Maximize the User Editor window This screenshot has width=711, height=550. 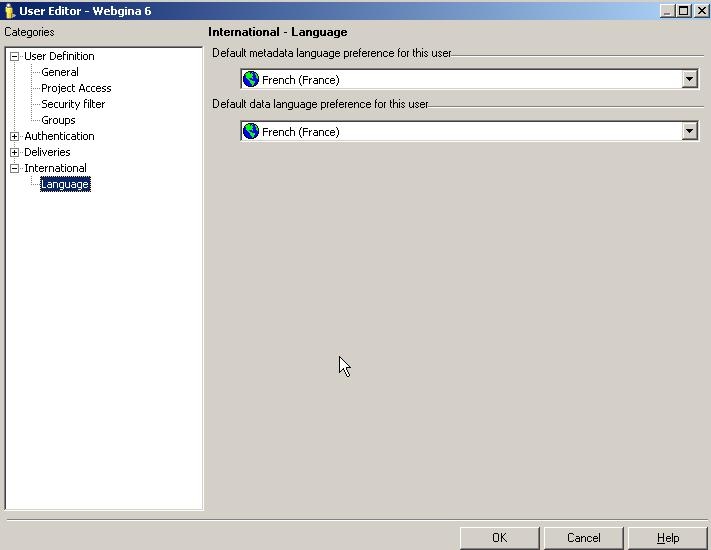tap(684, 10)
